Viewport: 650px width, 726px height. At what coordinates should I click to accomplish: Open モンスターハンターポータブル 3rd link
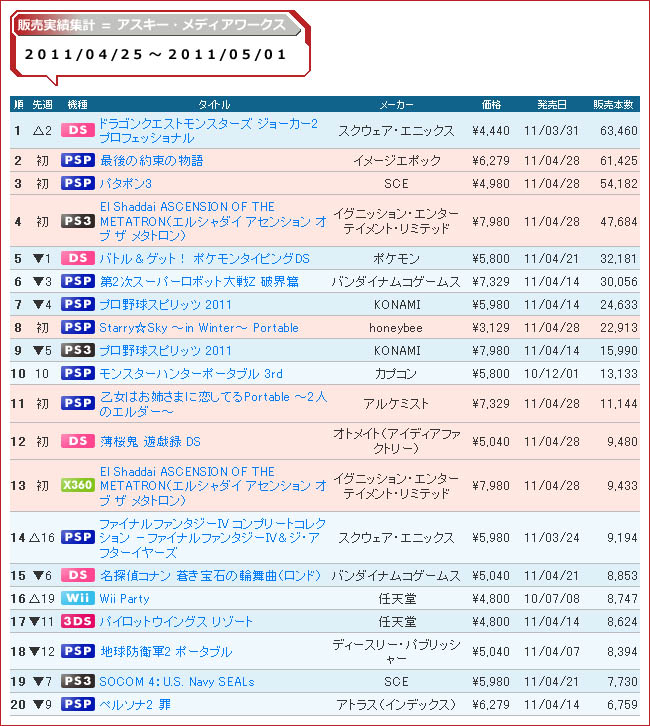tap(191, 374)
